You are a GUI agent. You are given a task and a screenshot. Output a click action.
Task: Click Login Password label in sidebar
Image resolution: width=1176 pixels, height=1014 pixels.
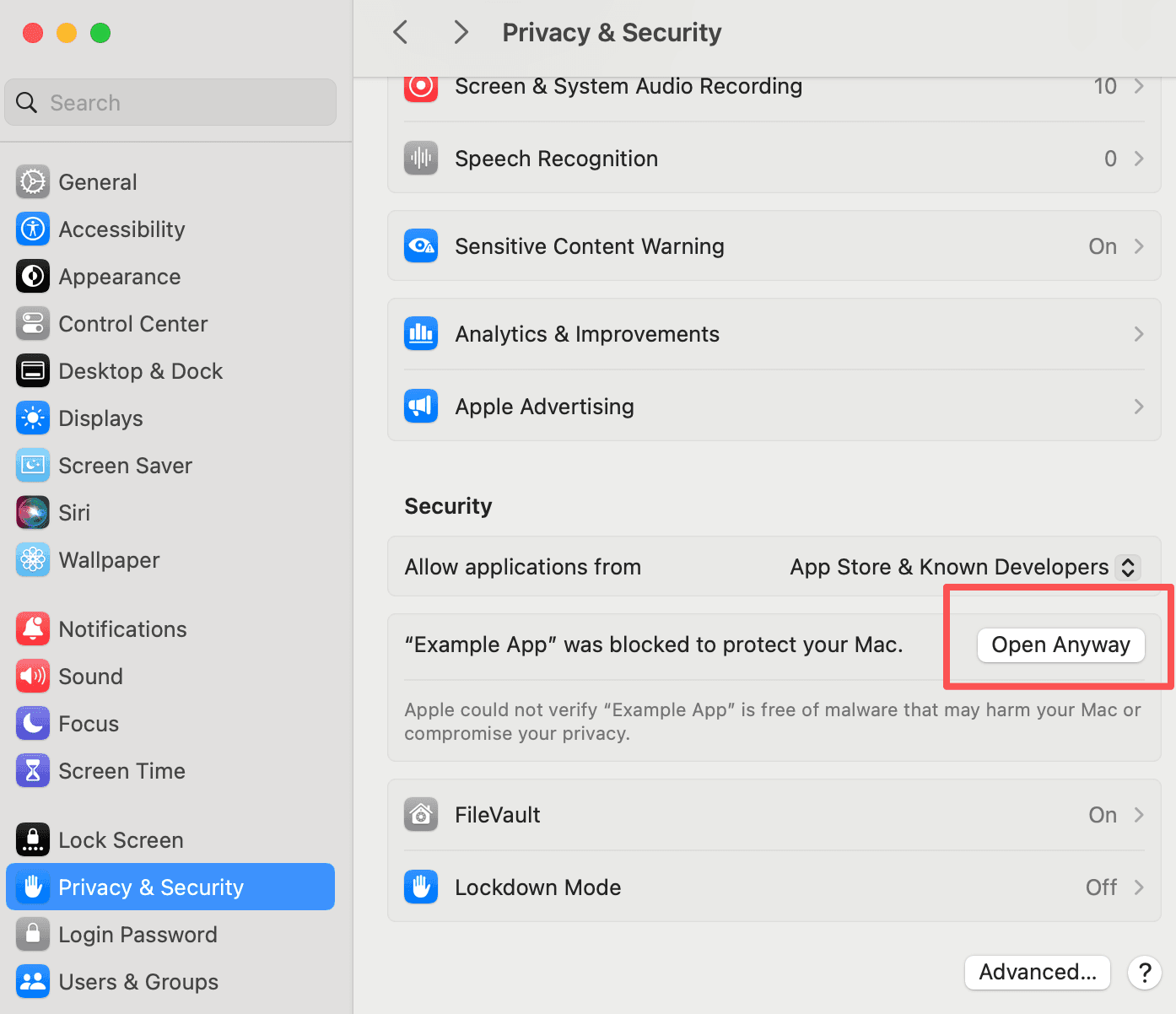(138, 935)
